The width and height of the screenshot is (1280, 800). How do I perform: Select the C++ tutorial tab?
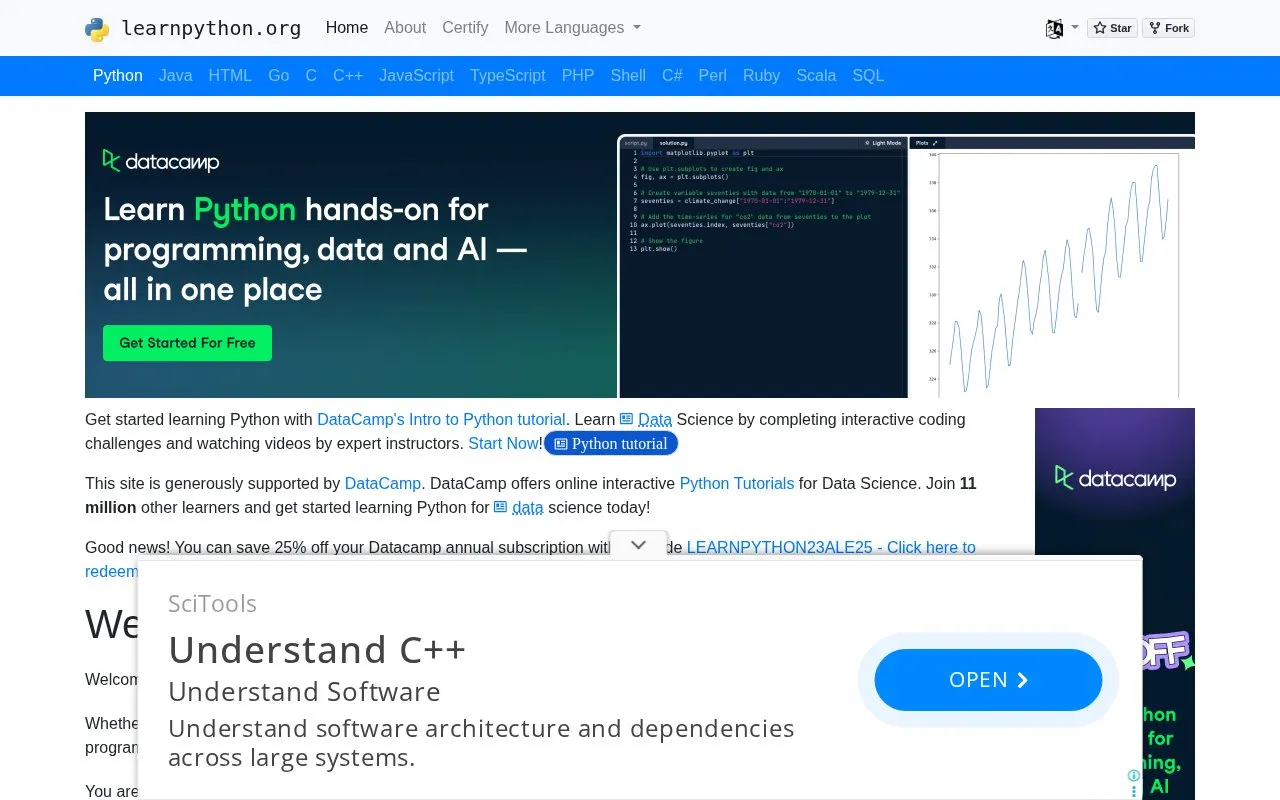348,76
